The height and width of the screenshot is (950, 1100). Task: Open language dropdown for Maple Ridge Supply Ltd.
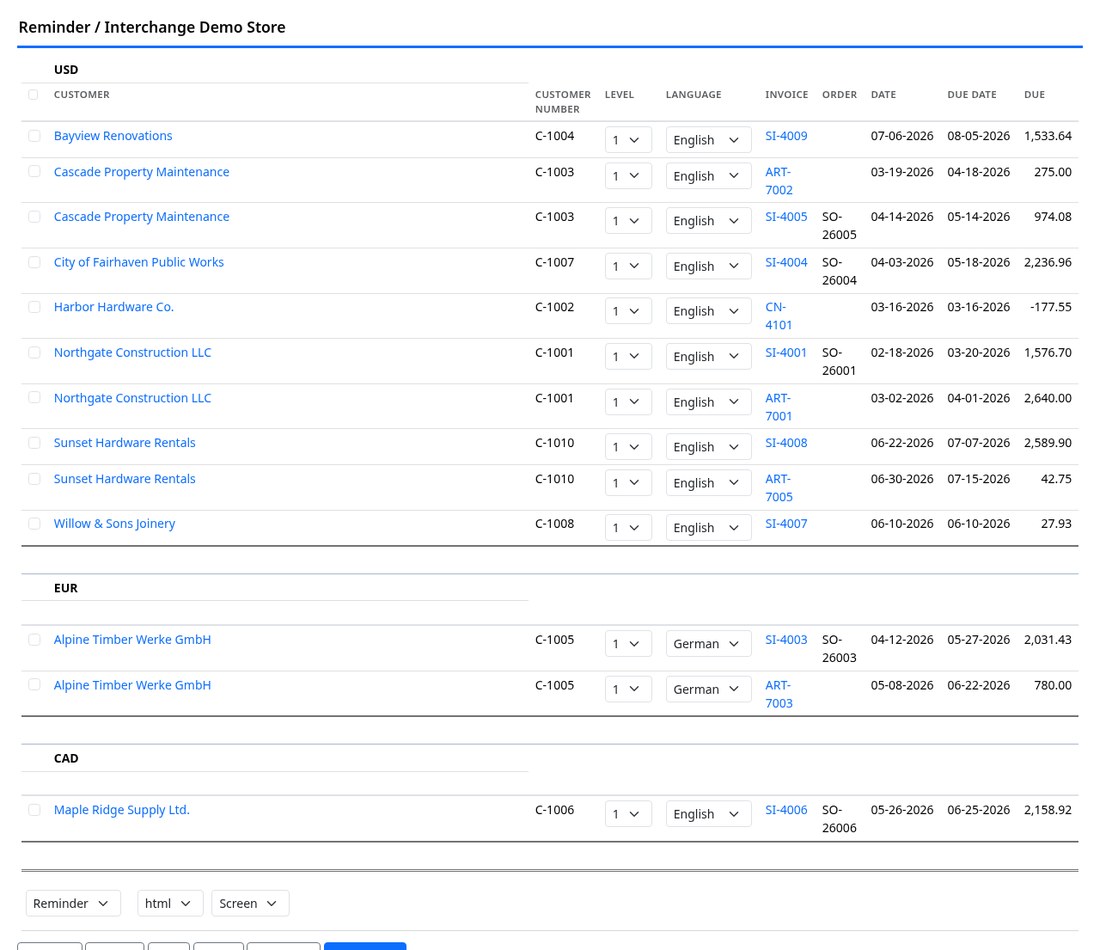(708, 815)
